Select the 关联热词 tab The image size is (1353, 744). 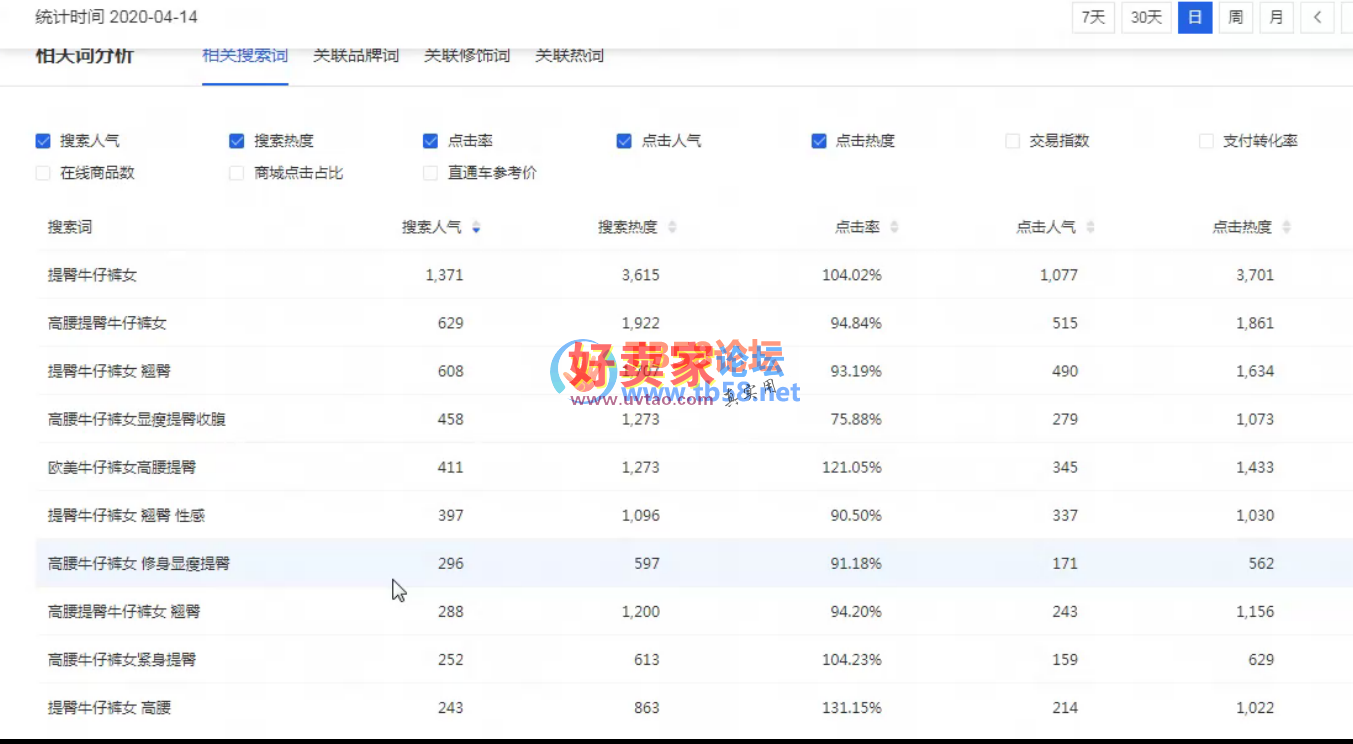[x=569, y=56]
